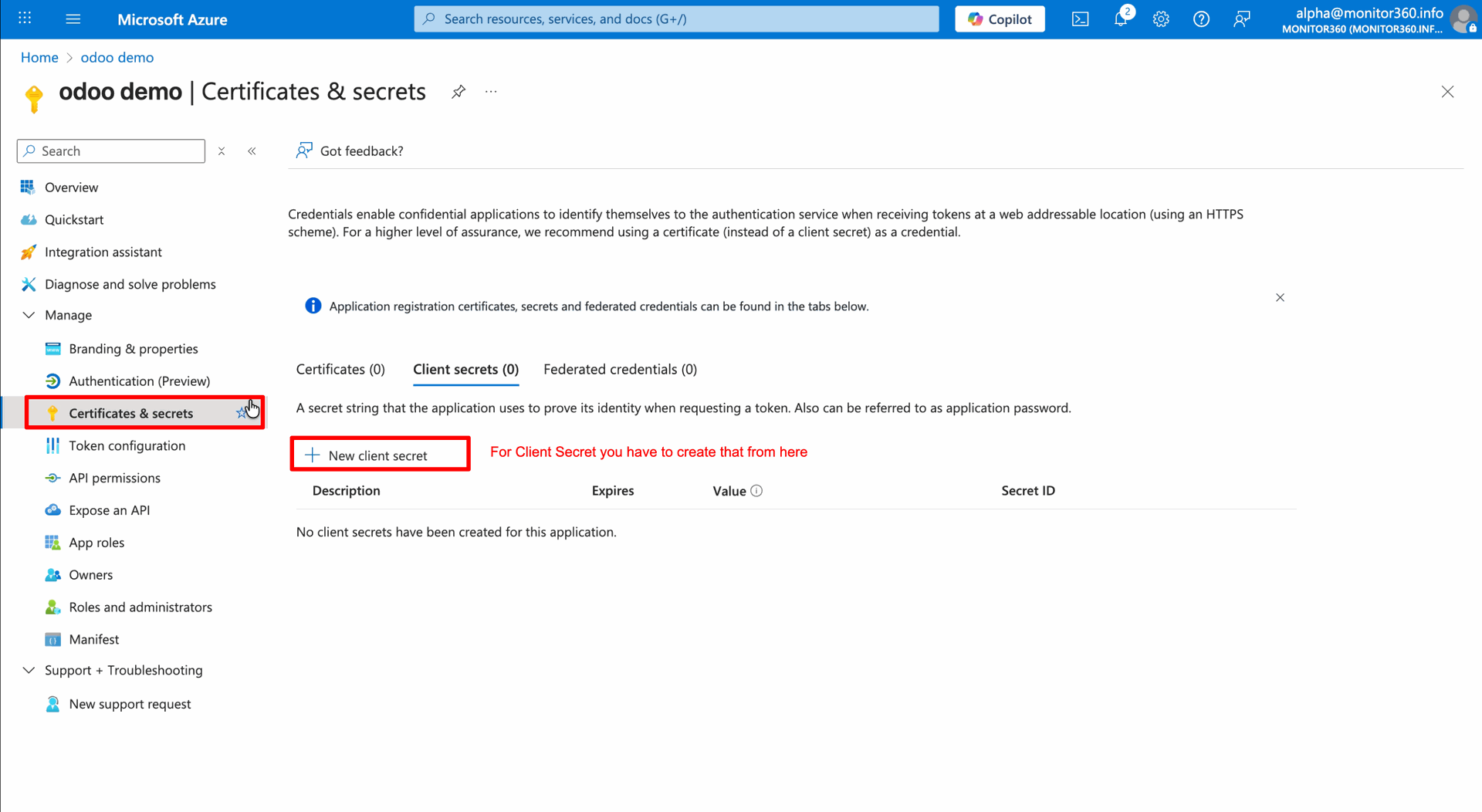Open Cloud Shell from the top bar

pos(1080,19)
